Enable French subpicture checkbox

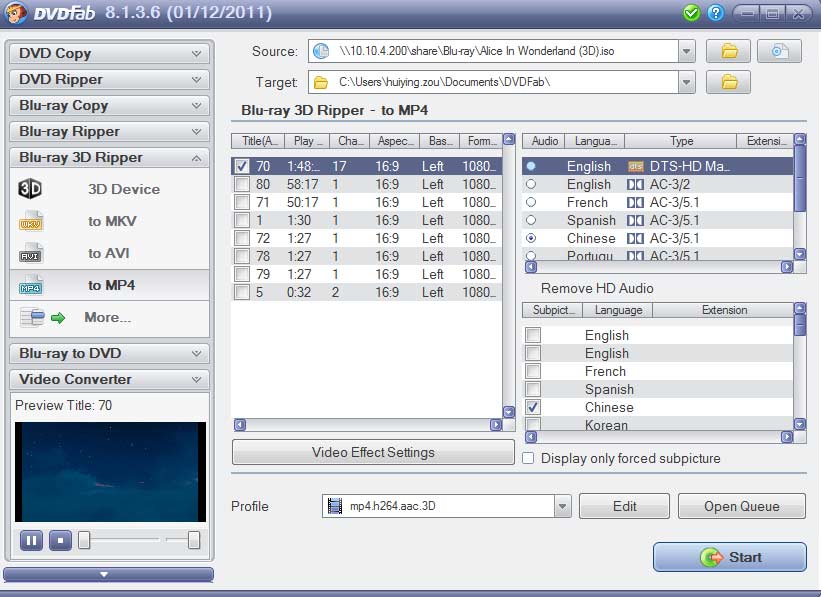(x=533, y=371)
